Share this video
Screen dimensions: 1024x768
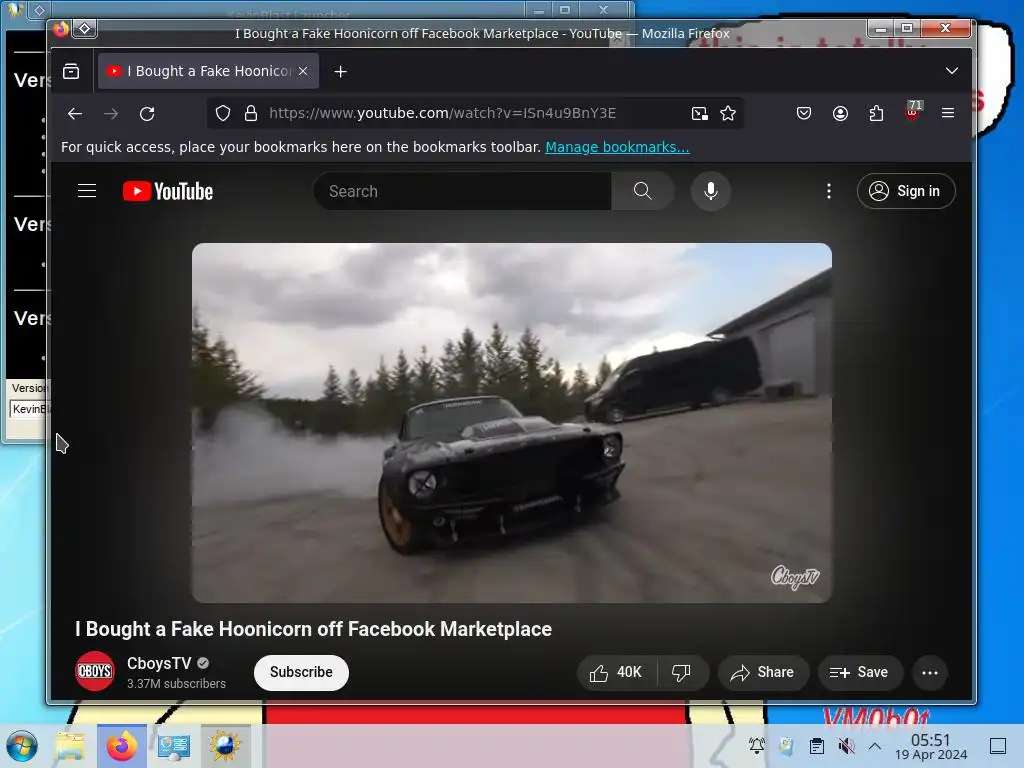pyautogui.click(x=763, y=673)
